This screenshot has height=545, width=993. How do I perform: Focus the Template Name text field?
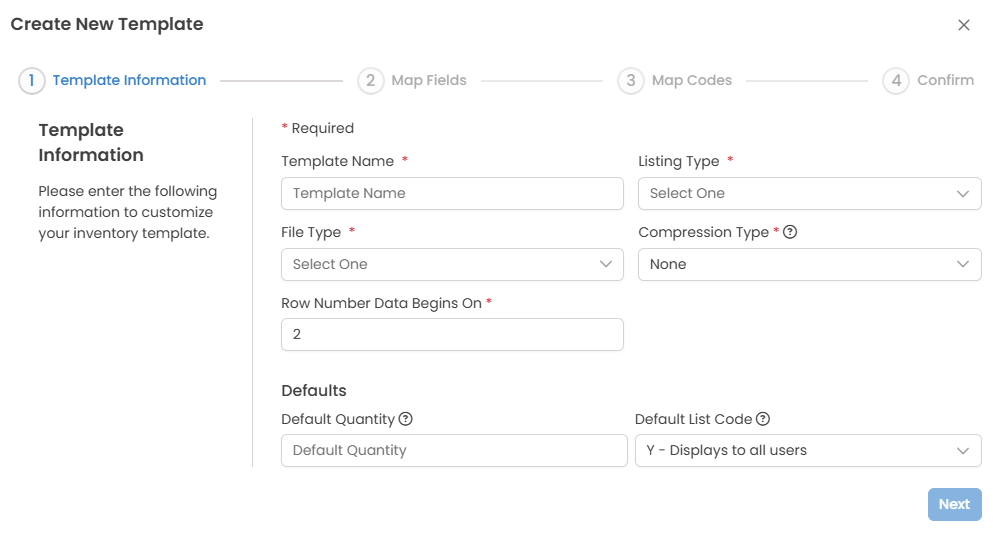[x=452, y=193]
